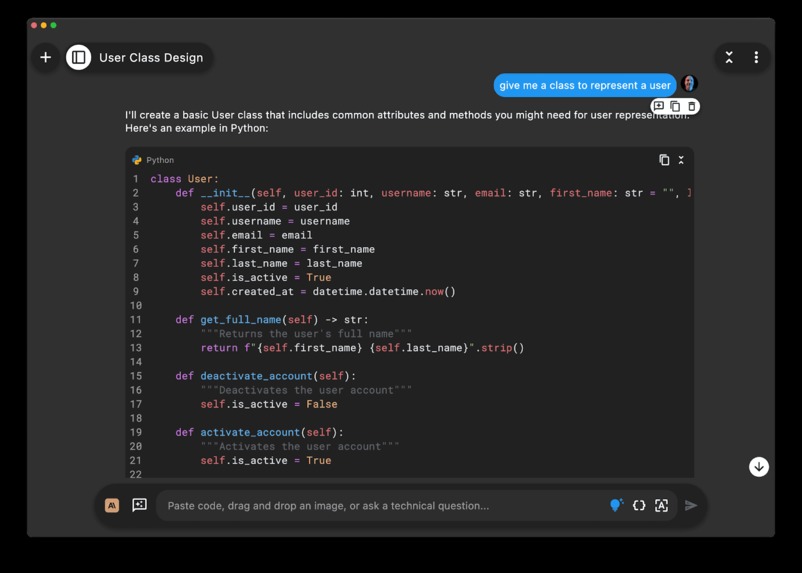Click the '"""Deactivates the user account"""' docstring
This screenshot has width=802, height=573.
point(306,390)
